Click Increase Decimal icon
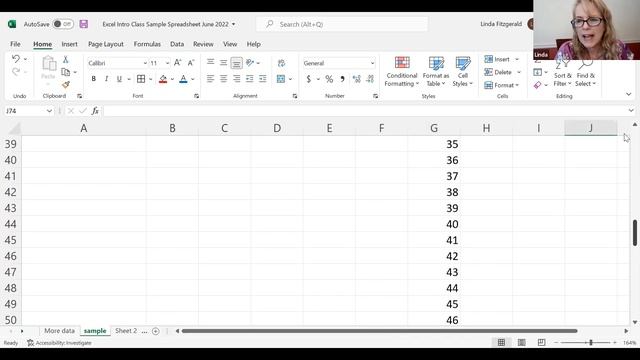The width and height of the screenshot is (640, 360). pos(356,79)
